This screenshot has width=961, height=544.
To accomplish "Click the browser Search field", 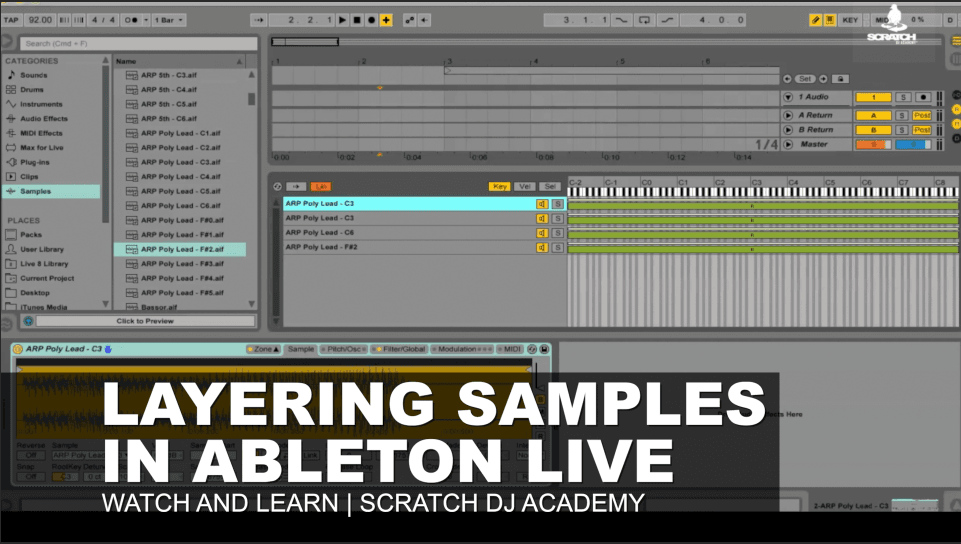I will (x=139, y=43).
